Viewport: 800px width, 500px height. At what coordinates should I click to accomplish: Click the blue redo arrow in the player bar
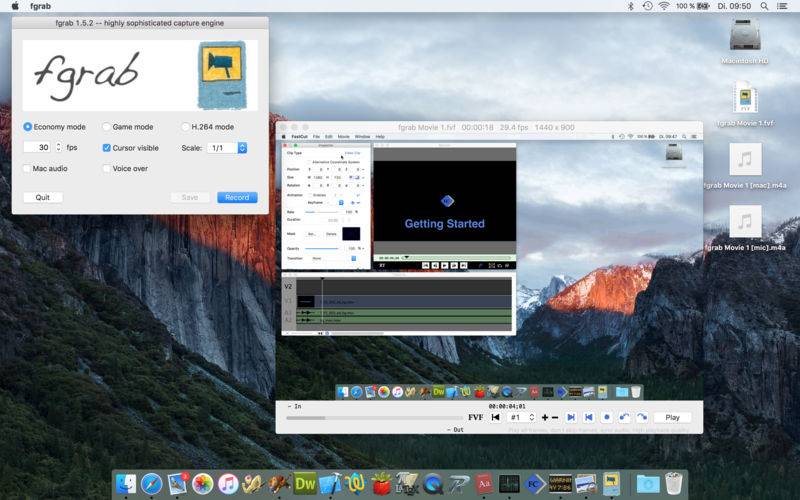click(641, 417)
